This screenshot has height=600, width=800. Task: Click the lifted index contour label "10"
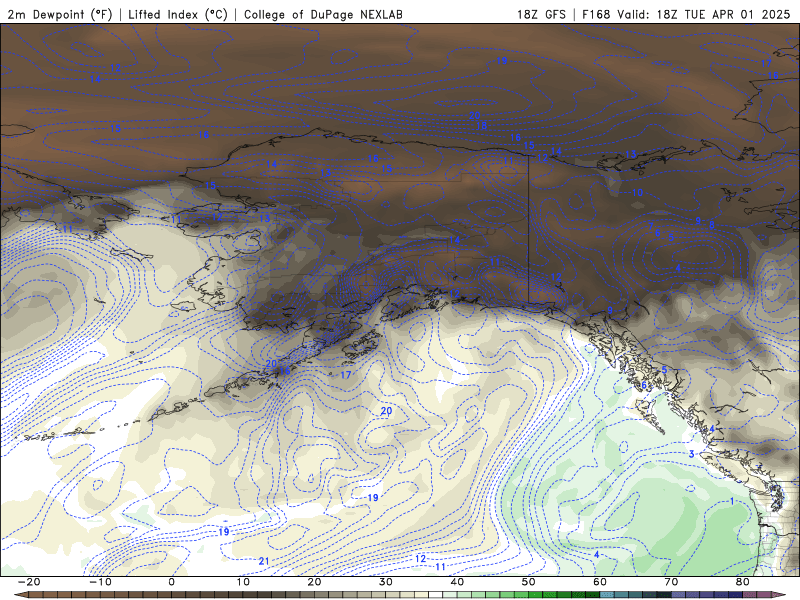pyautogui.click(x=637, y=192)
